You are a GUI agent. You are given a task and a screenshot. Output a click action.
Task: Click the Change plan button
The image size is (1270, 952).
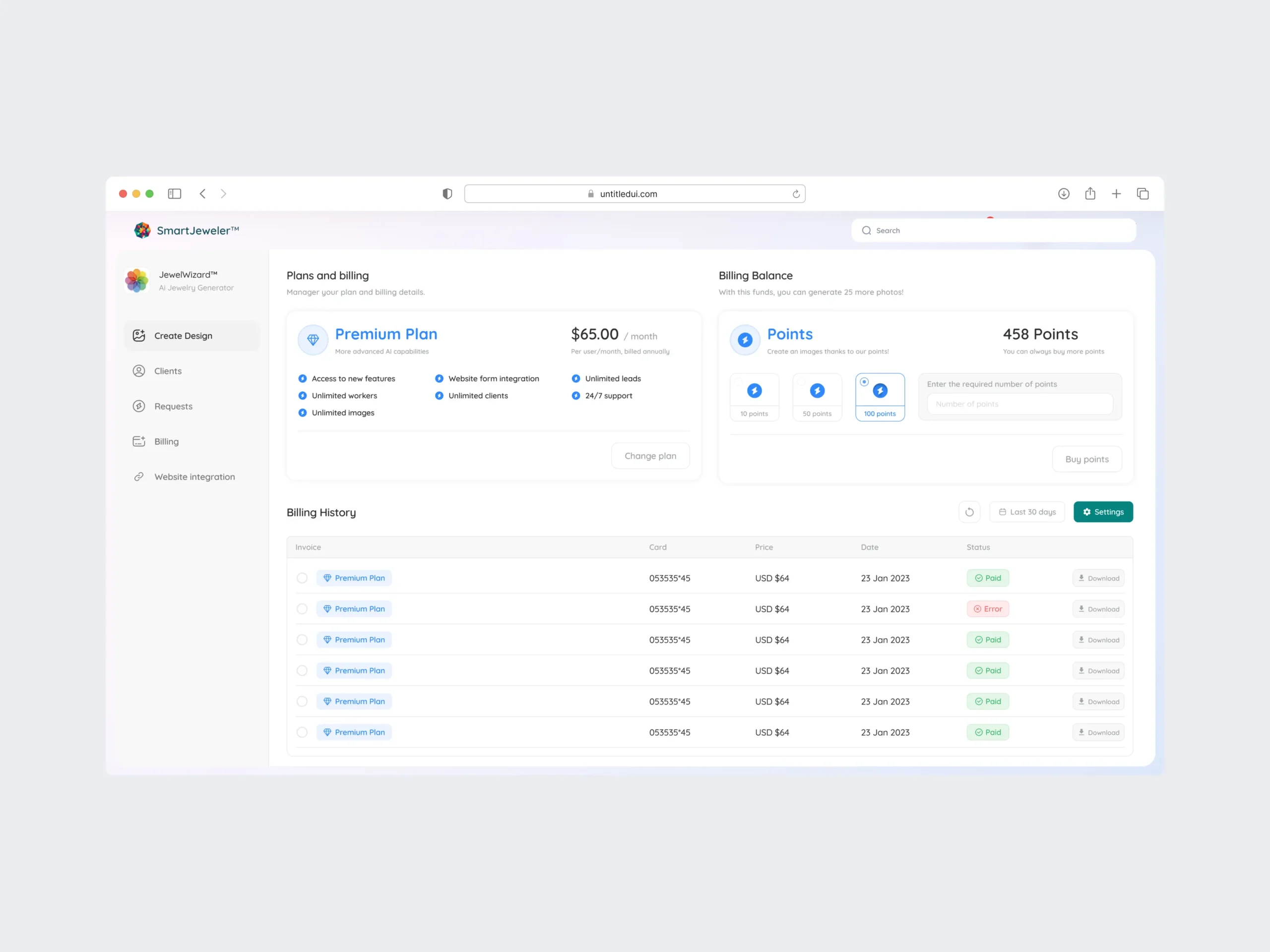650,456
